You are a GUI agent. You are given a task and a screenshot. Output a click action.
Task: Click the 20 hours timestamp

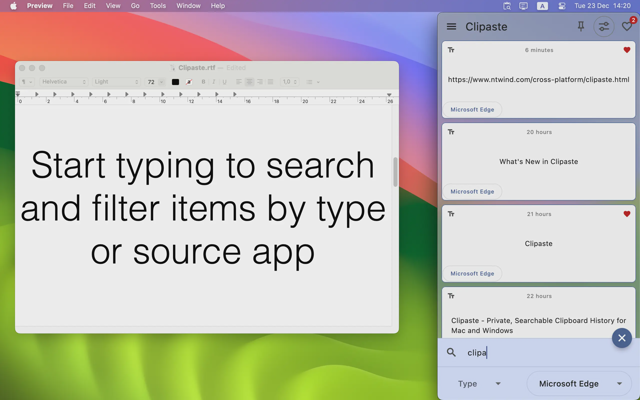point(539,132)
